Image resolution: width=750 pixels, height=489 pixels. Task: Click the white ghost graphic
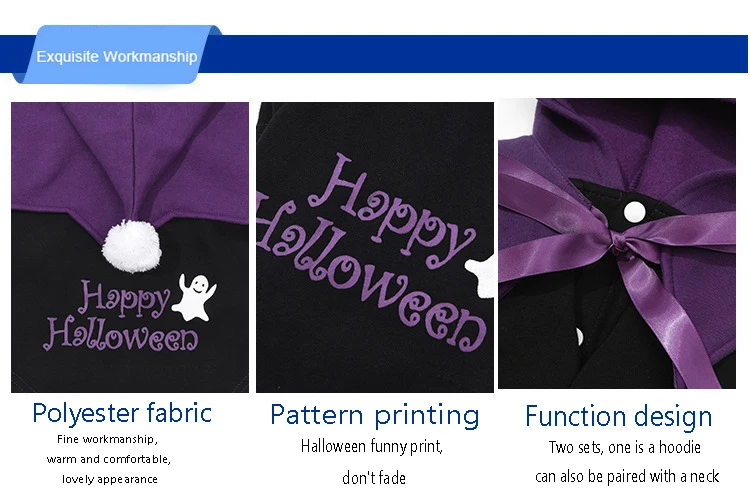195,298
